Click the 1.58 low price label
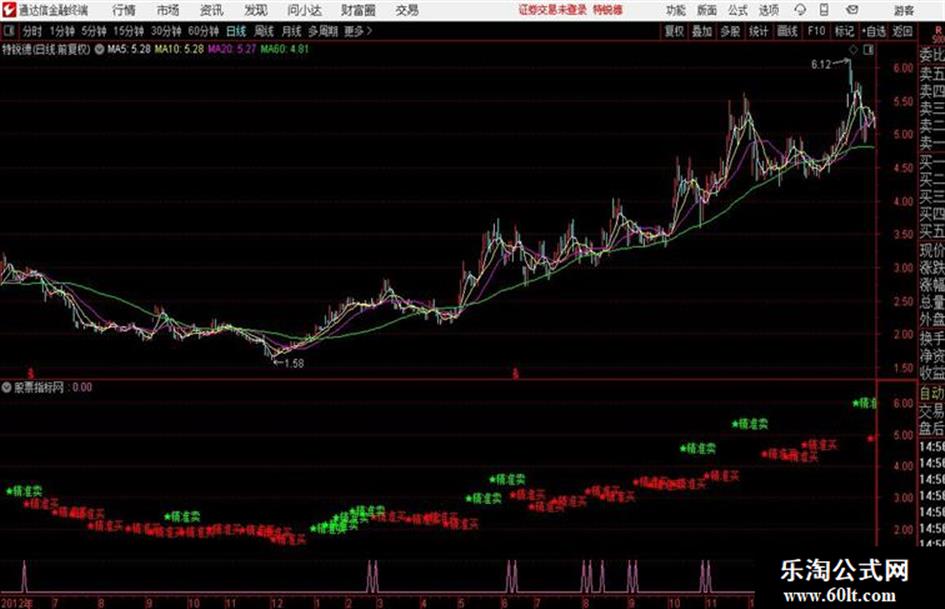The image size is (945, 609). [294, 364]
